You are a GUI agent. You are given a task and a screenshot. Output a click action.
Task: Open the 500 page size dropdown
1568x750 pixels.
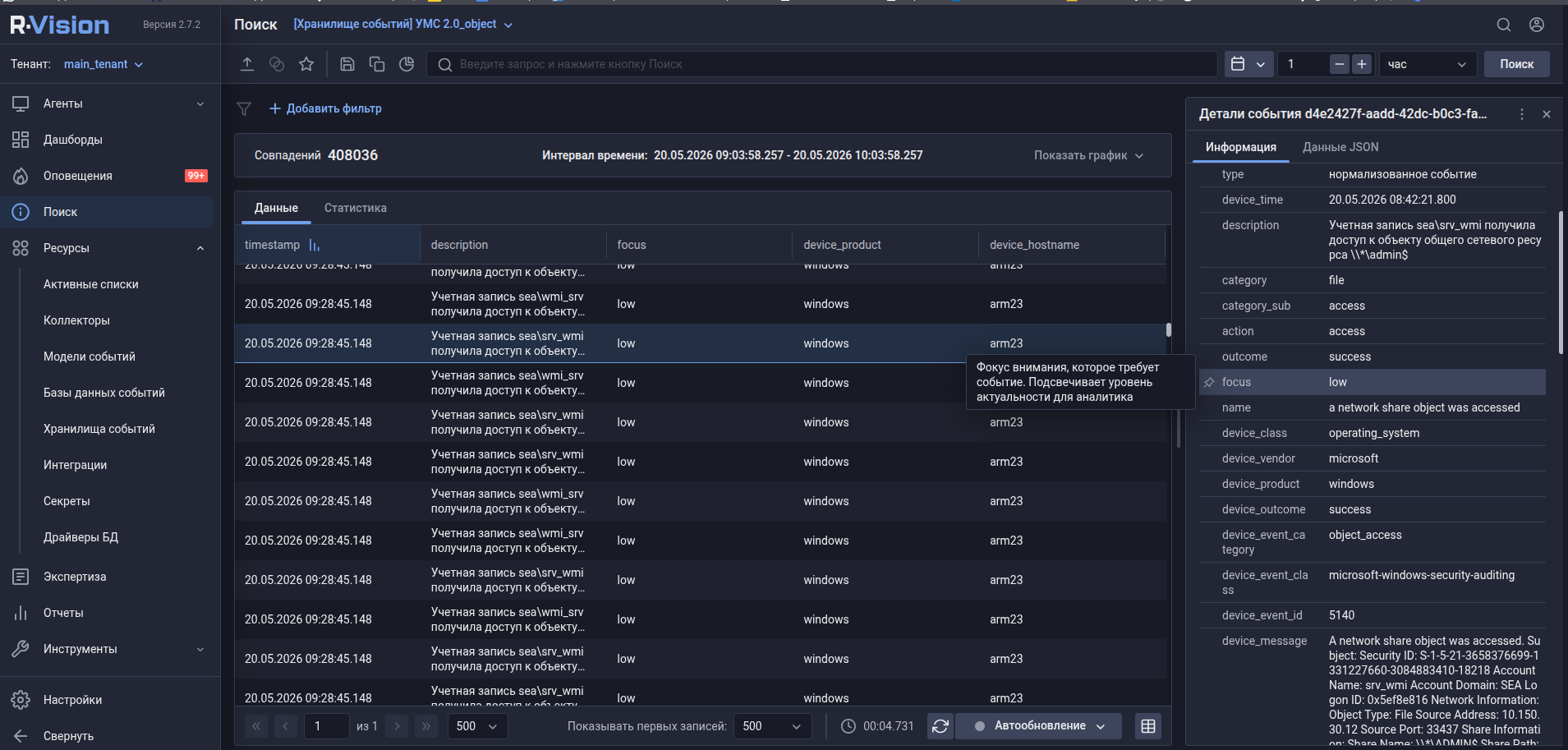[x=477, y=726]
